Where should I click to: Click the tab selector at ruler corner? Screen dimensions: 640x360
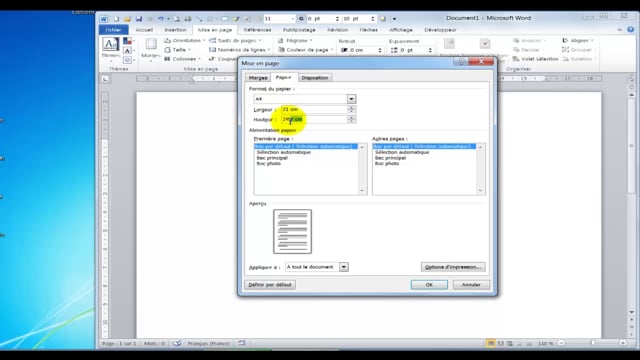(105, 79)
